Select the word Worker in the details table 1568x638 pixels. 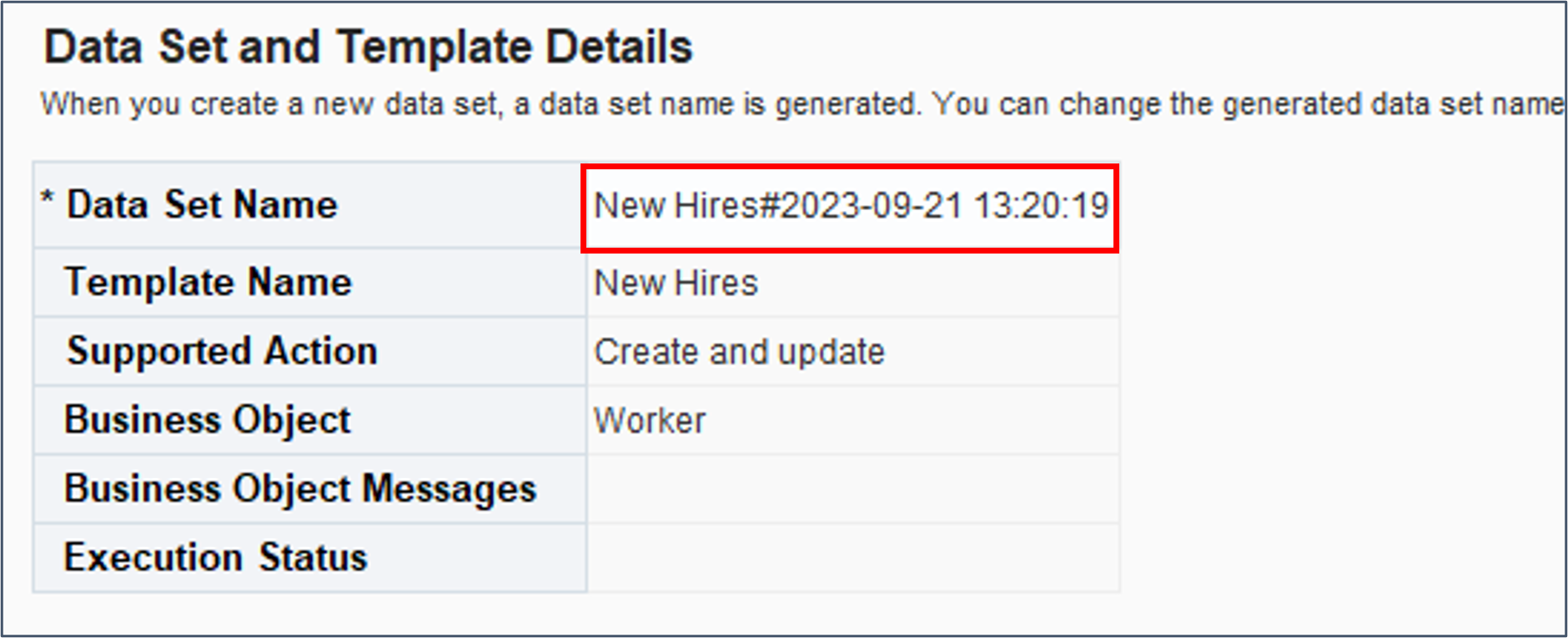(650, 419)
